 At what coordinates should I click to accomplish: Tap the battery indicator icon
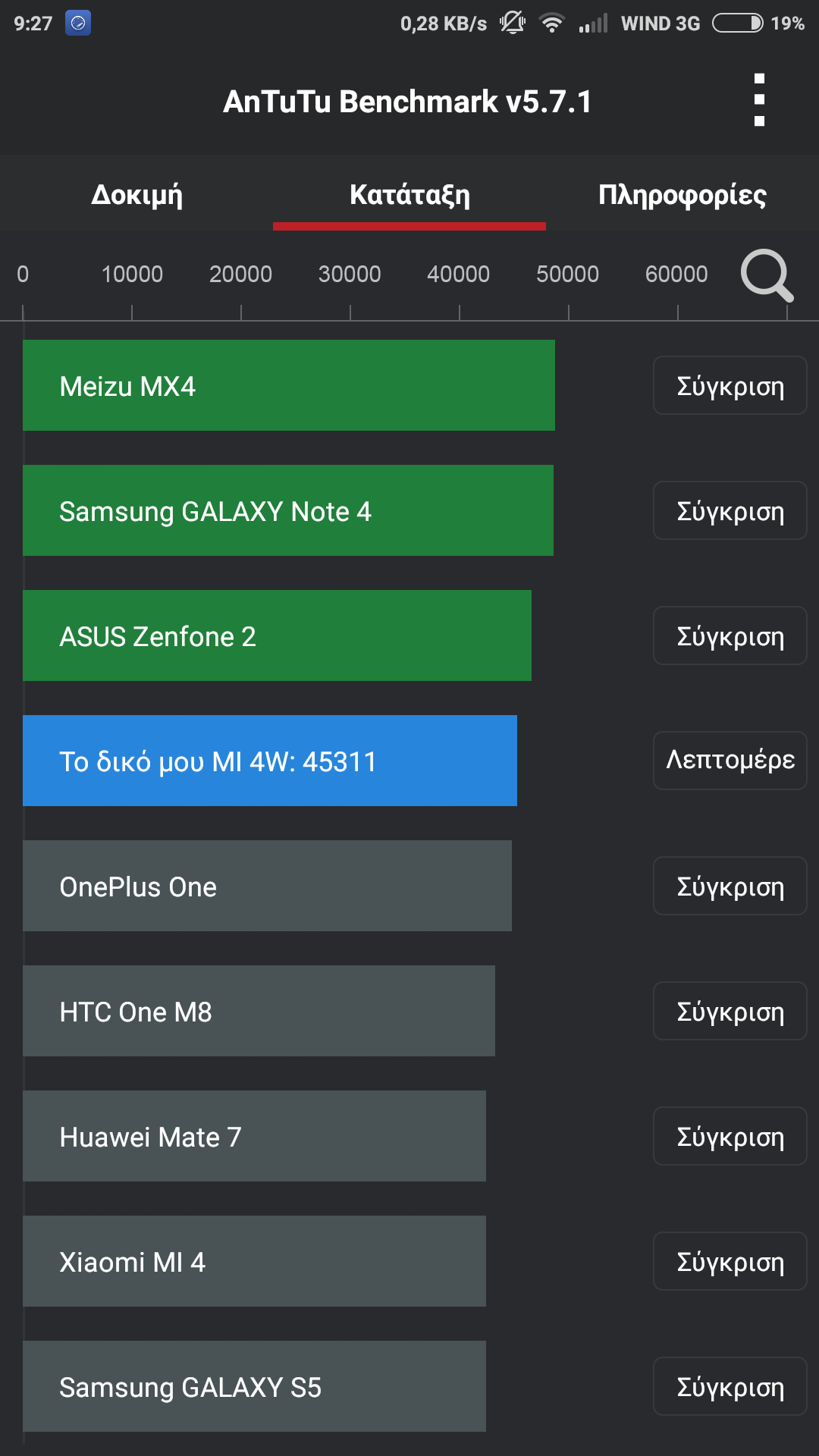pos(737,24)
